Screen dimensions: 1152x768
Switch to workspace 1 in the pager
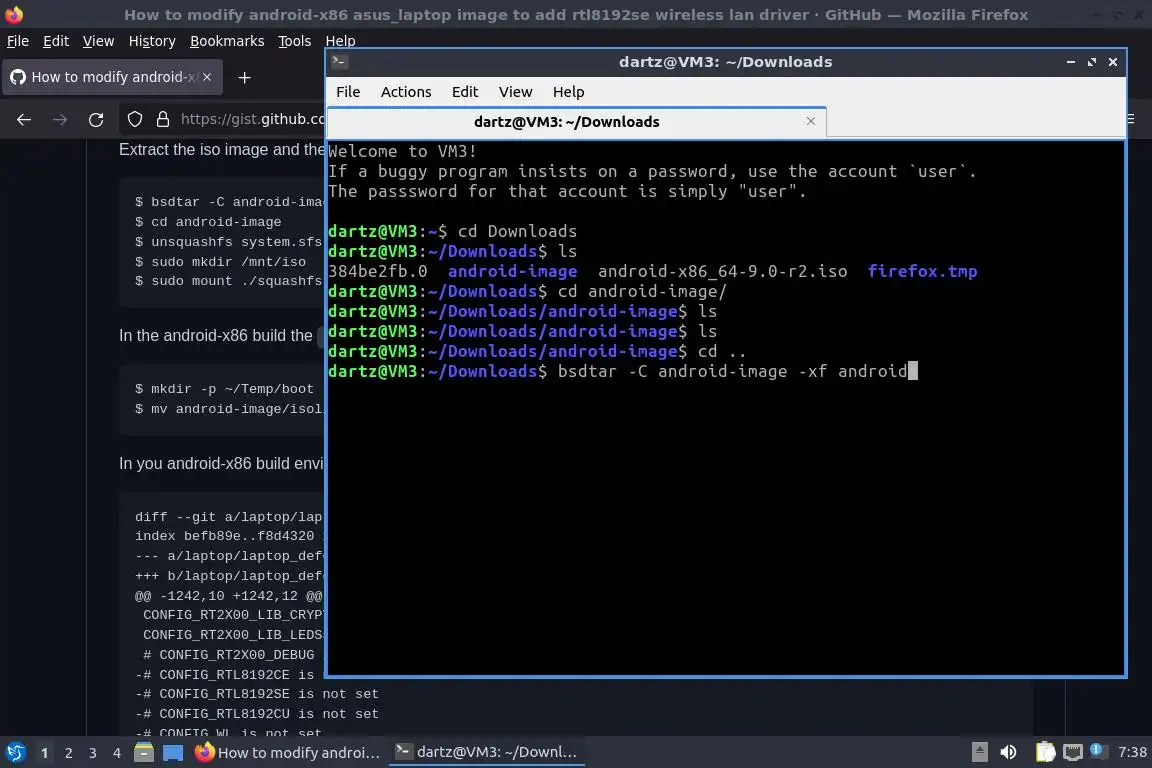45,753
